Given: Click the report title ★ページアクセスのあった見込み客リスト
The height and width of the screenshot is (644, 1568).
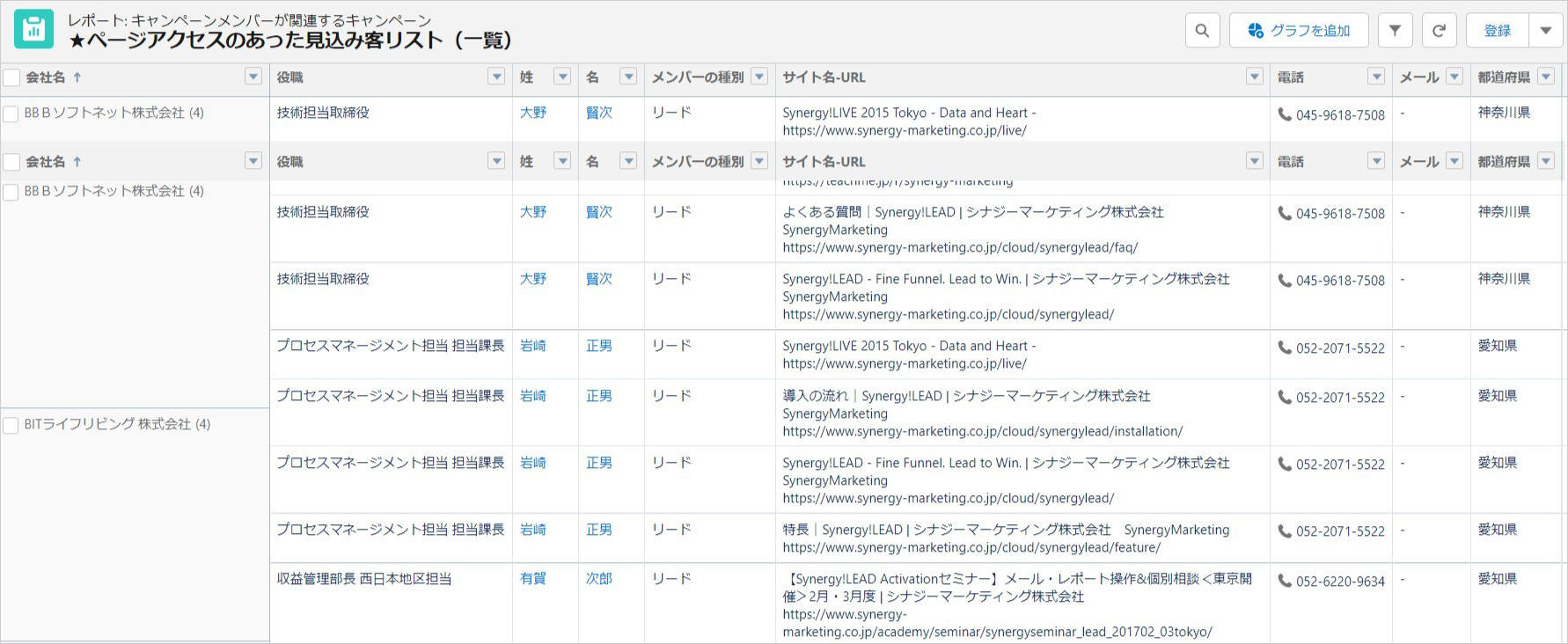Looking at the screenshot, I should [x=291, y=40].
